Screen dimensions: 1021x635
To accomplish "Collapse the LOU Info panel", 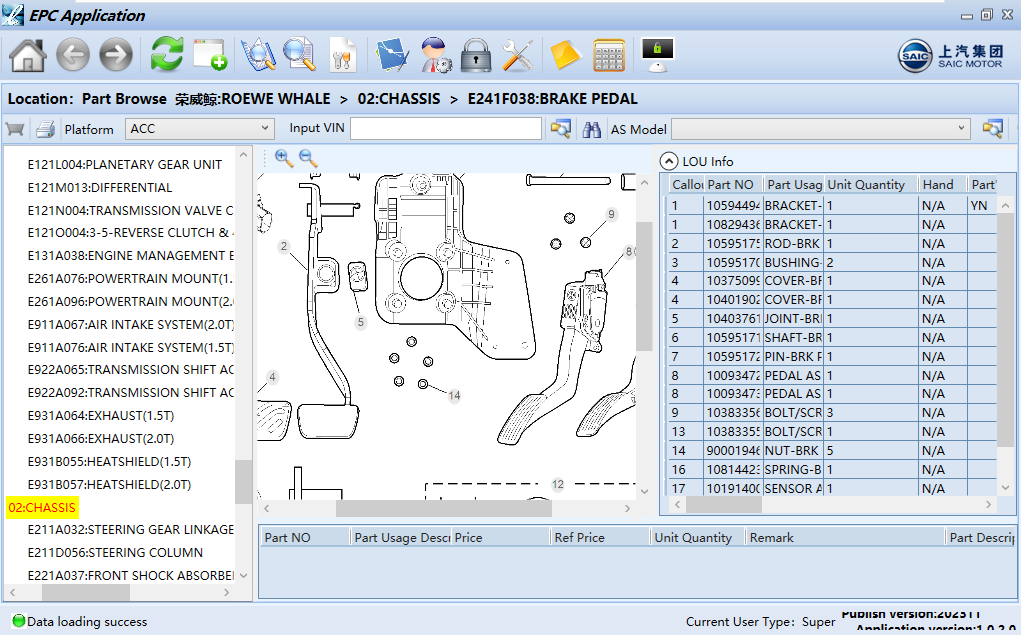I will pos(668,161).
